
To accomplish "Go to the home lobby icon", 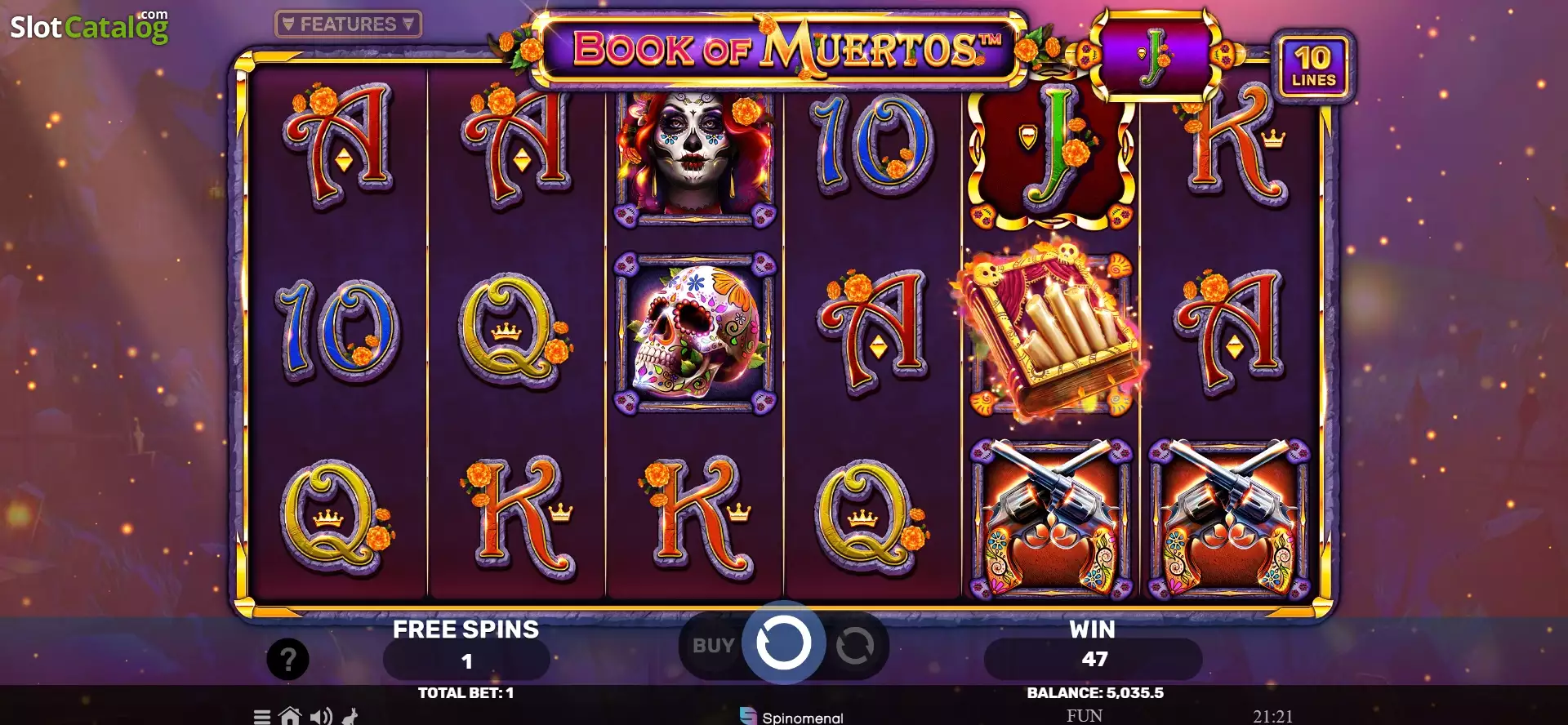I will [290, 716].
